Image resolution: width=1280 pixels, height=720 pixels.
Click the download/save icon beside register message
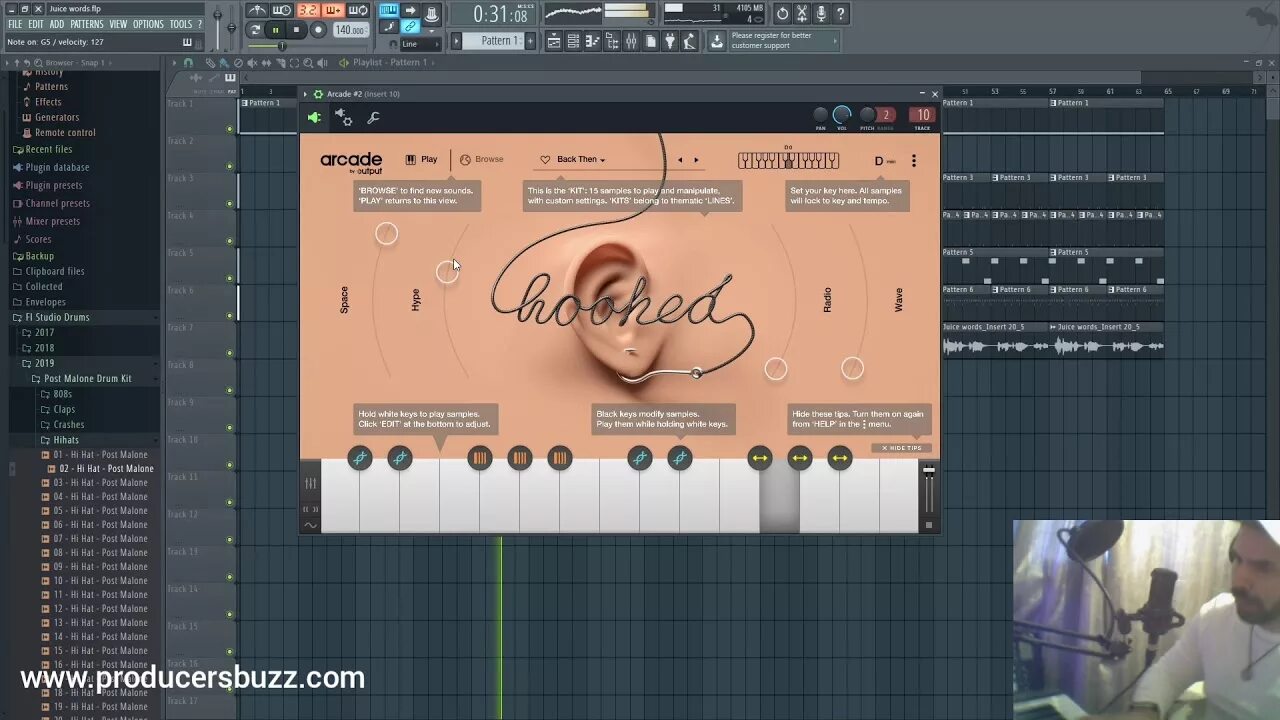coord(717,41)
